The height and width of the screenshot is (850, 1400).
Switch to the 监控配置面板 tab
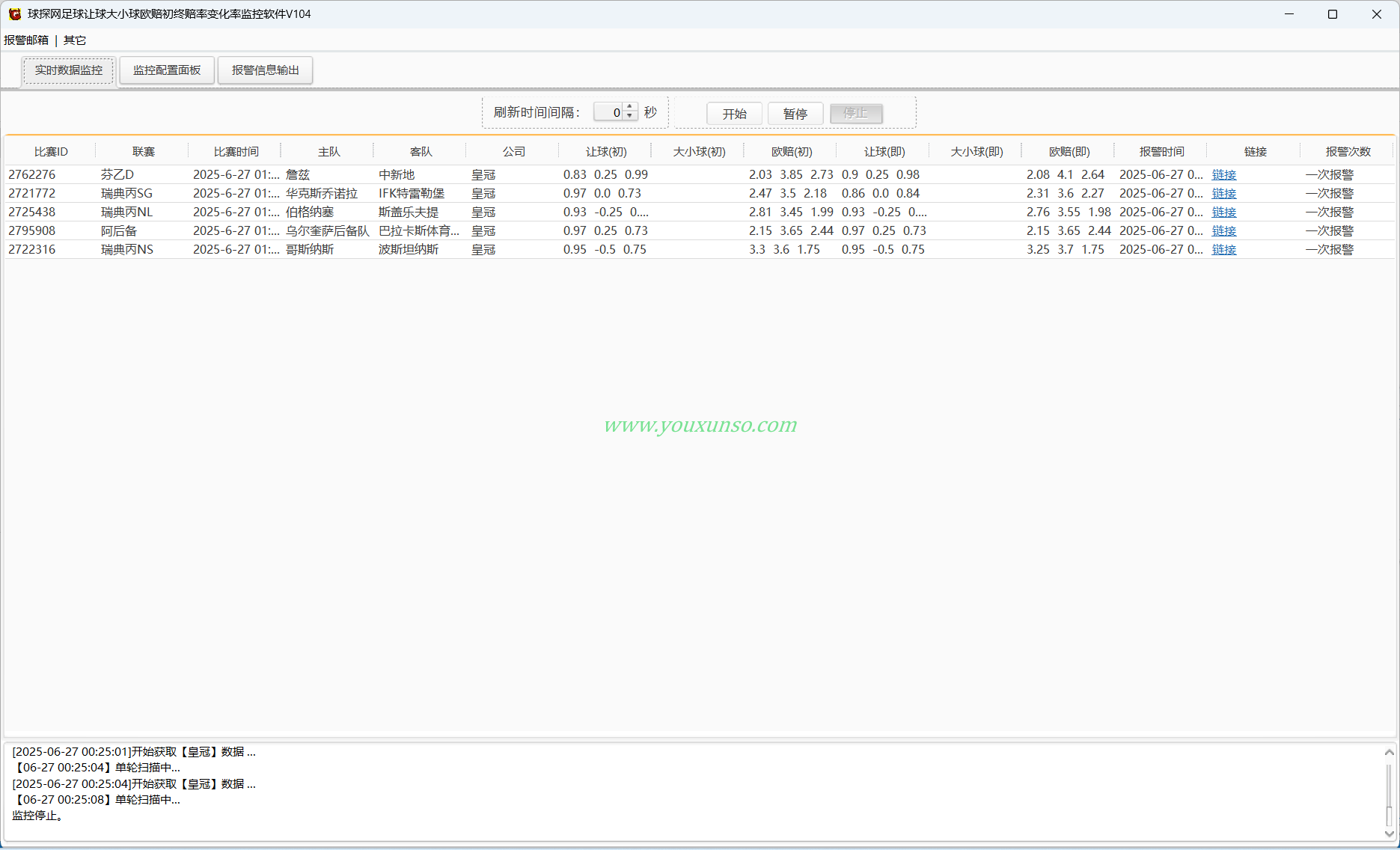pos(167,70)
